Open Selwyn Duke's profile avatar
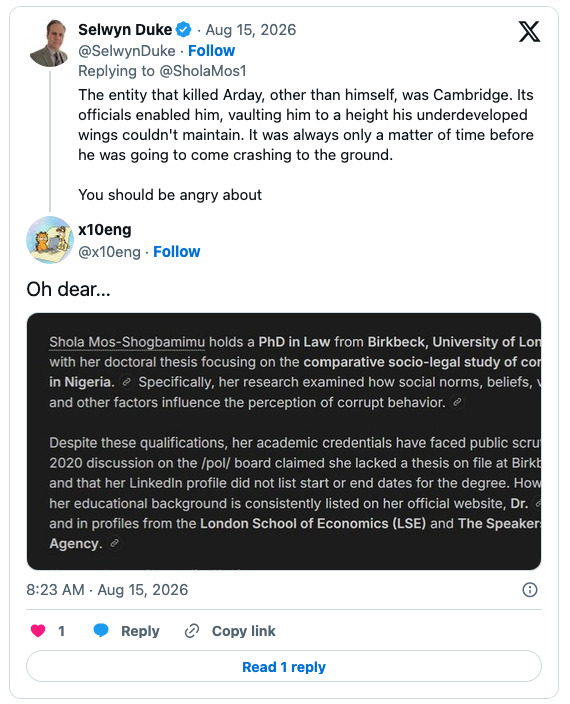 49,43
